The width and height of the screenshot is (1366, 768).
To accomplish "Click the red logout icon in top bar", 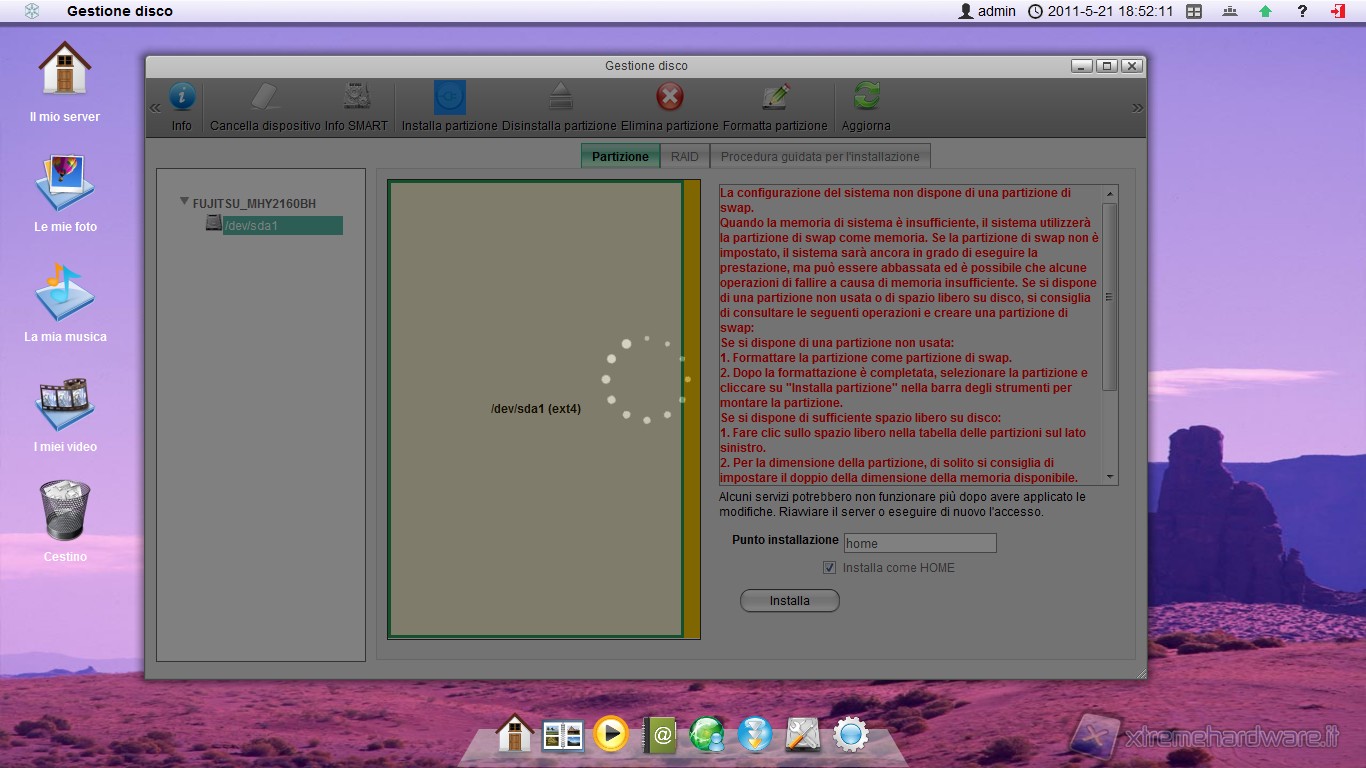I will coord(1338,11).
